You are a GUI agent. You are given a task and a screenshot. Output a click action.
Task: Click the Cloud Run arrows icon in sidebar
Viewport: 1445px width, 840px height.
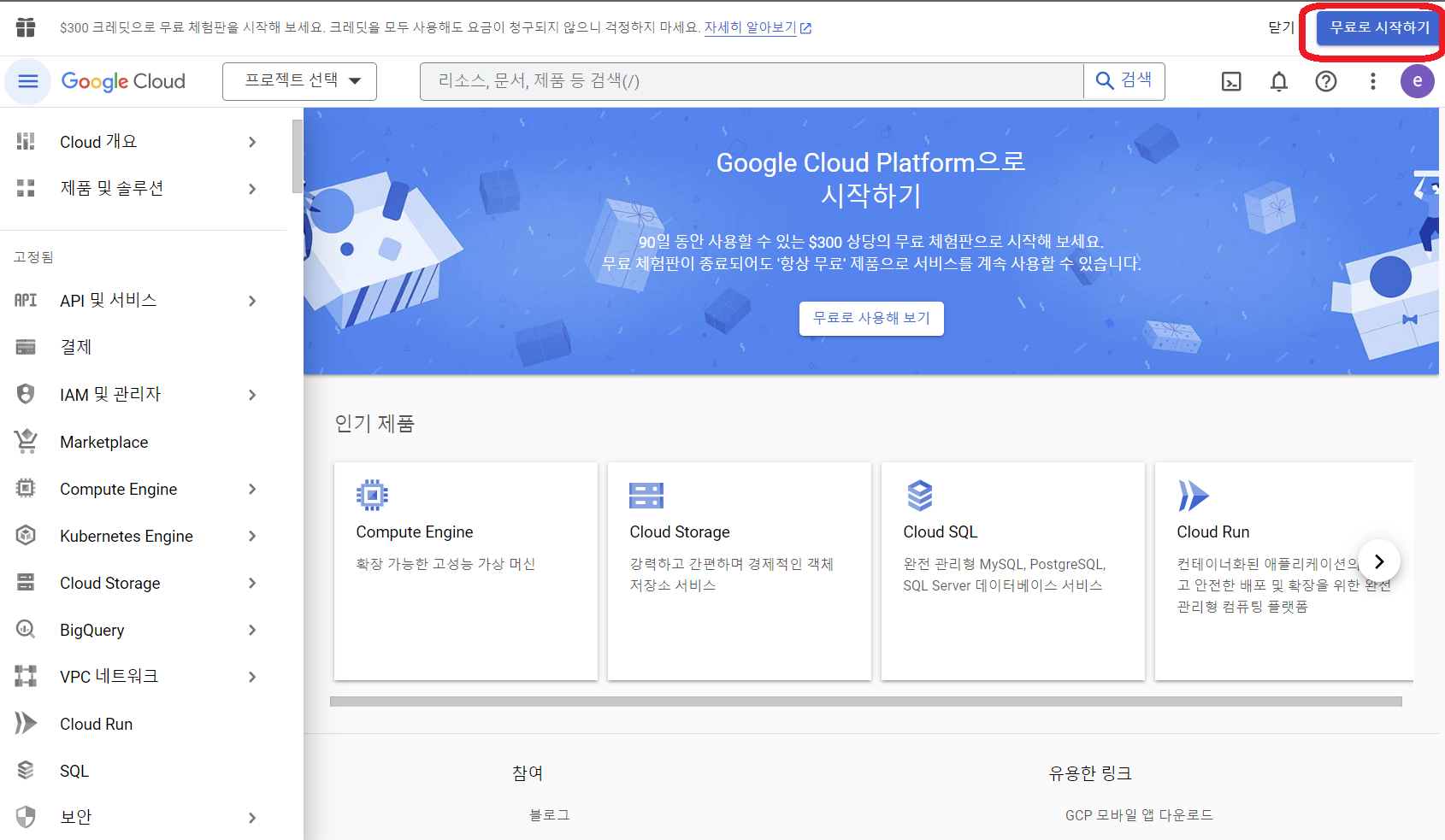coord(26,724)
